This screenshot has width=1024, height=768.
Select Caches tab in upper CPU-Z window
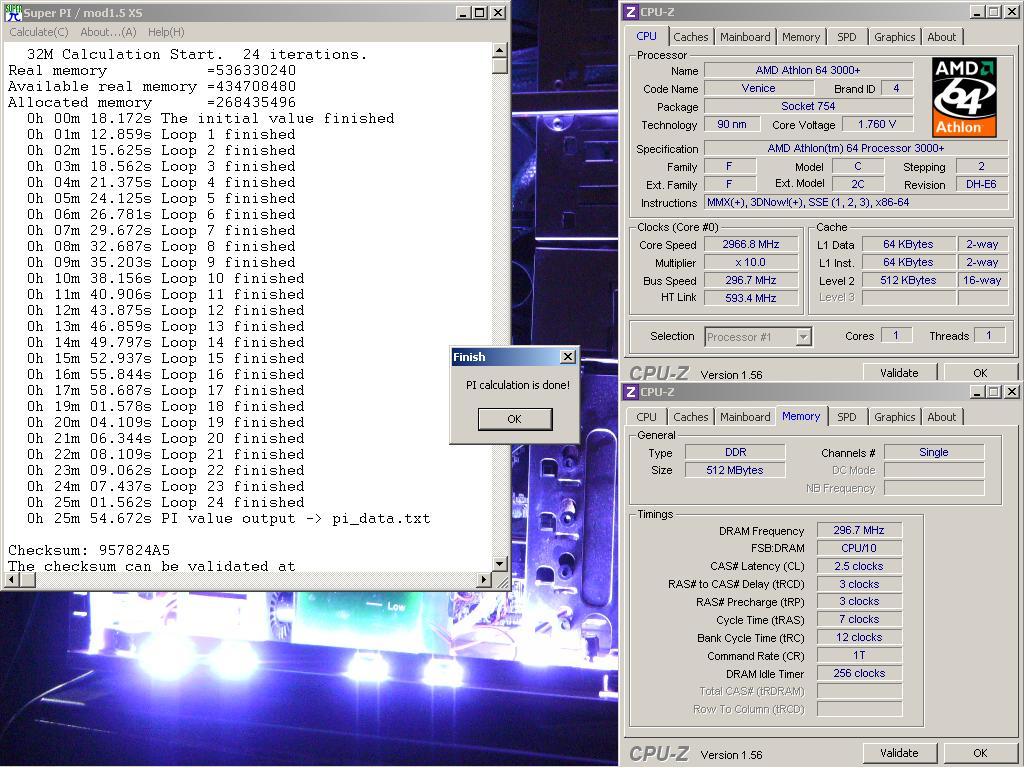(690, 37)
